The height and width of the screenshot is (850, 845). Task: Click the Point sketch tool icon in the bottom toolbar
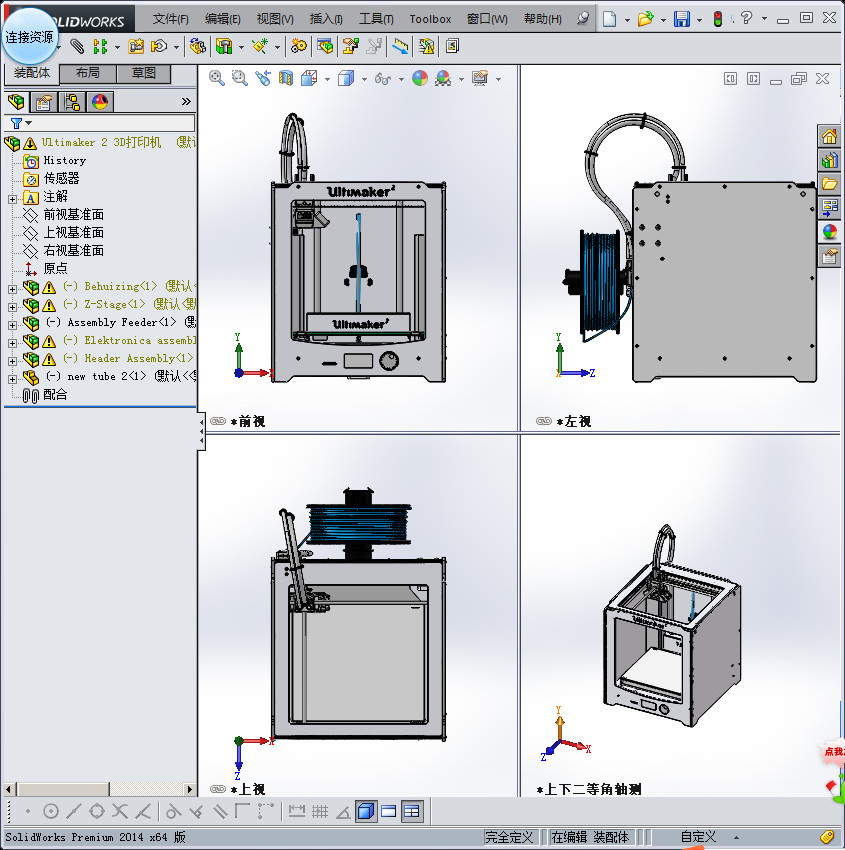(28, 812)
